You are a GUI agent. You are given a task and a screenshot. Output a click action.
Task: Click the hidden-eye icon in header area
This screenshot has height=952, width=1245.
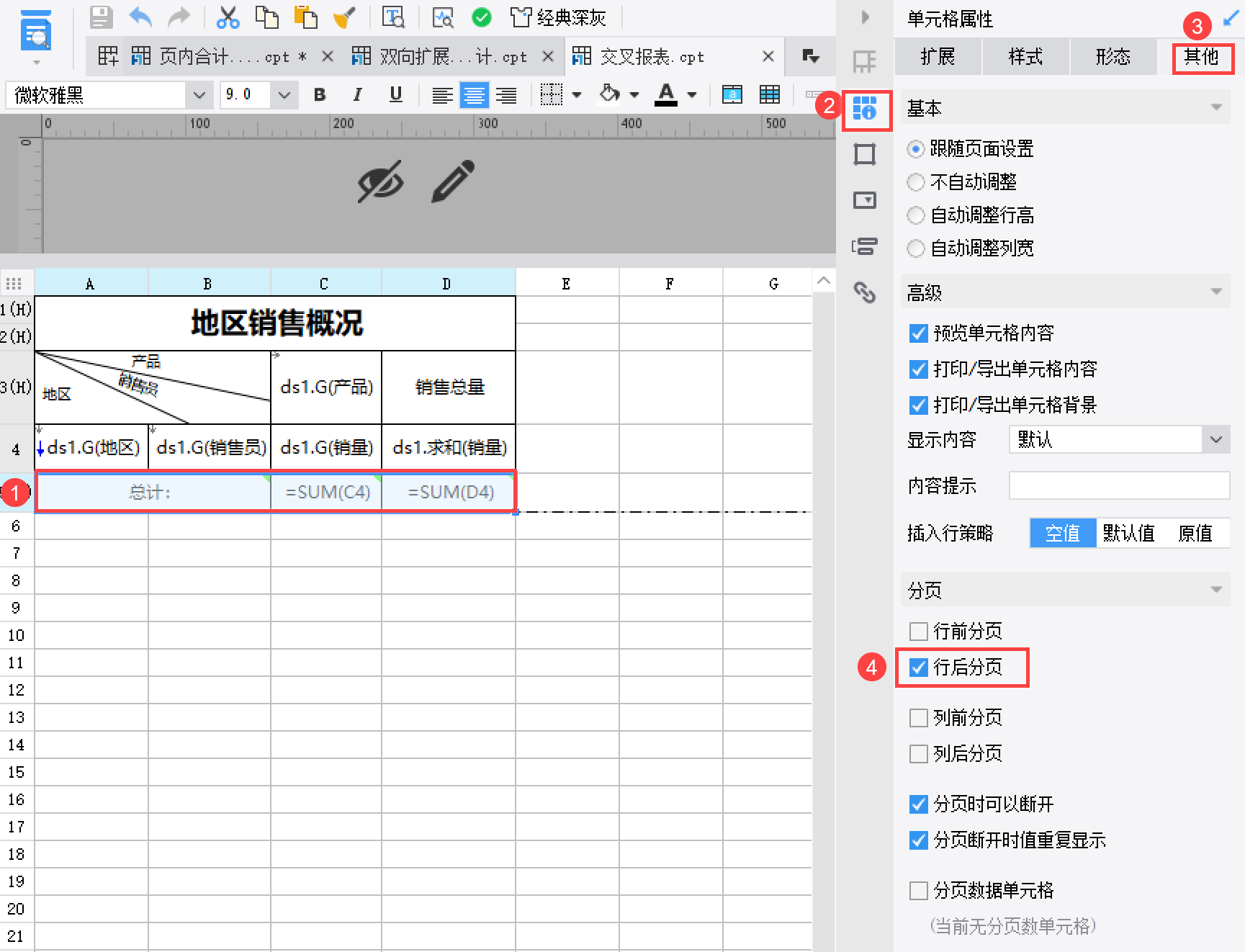380,181
